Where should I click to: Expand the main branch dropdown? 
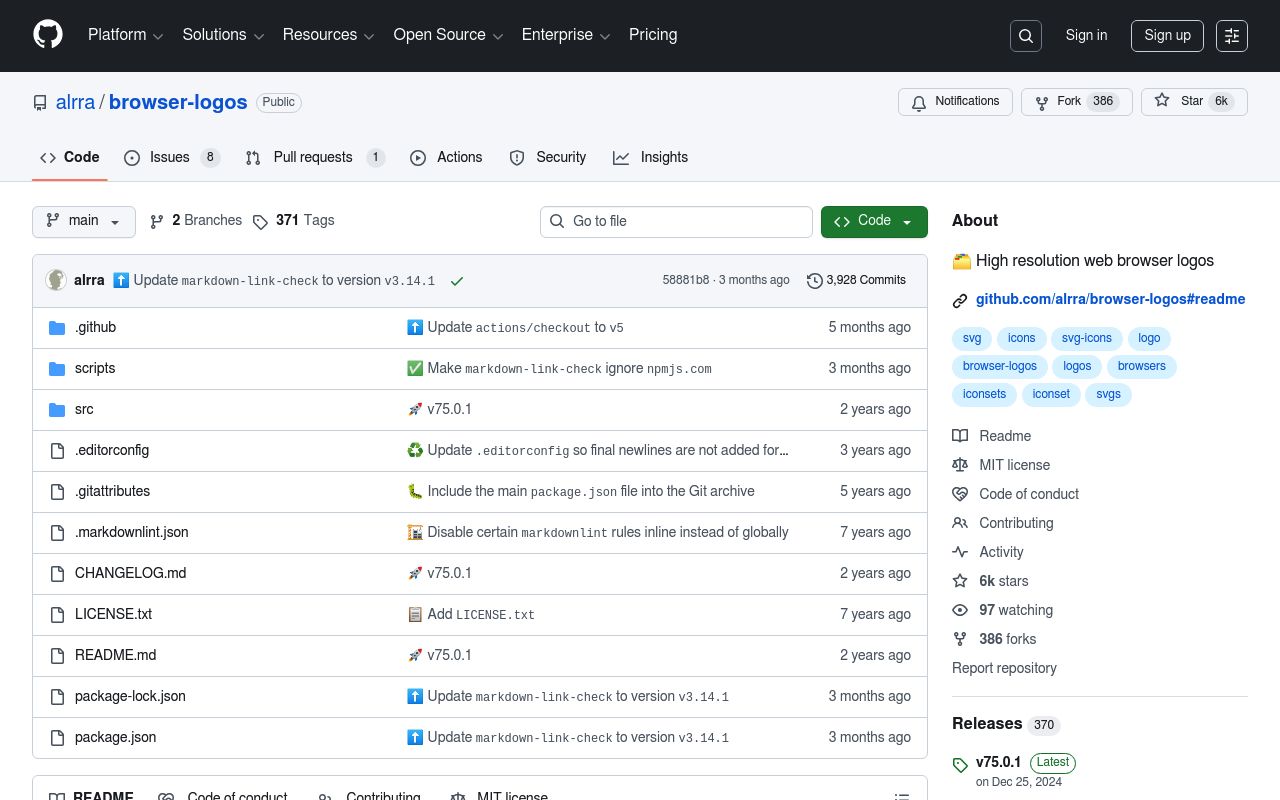point(84,221)
